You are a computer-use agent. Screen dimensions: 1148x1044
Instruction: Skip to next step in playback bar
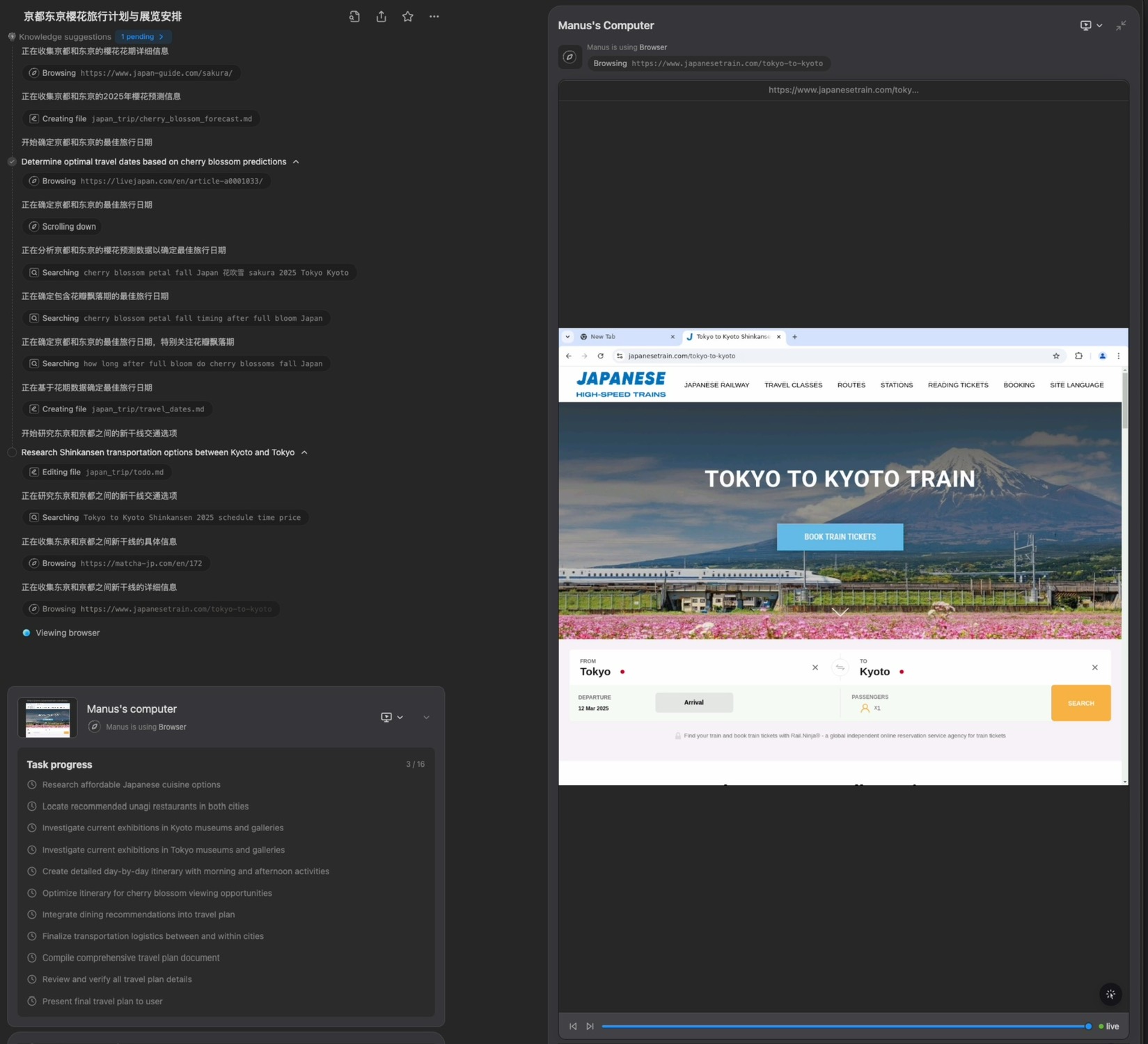[x=590, y=1026]
